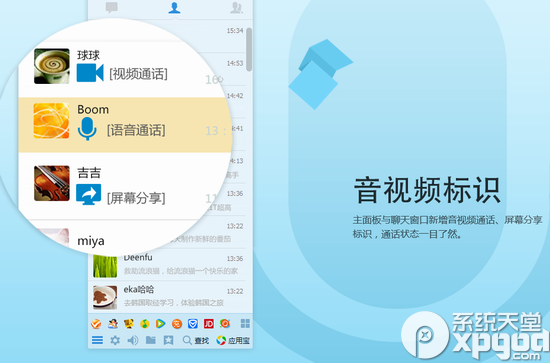Open the favorites star bookmark icon
The image size is (550, 363).
click(168, 340)
